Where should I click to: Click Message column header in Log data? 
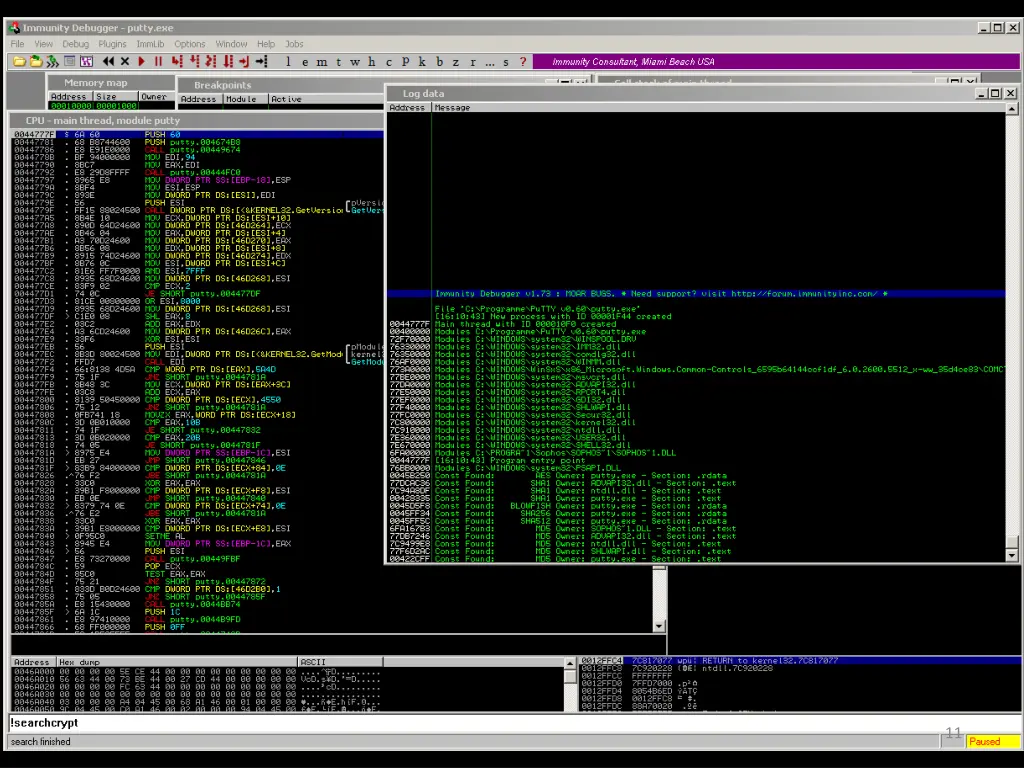pos(718,108)
